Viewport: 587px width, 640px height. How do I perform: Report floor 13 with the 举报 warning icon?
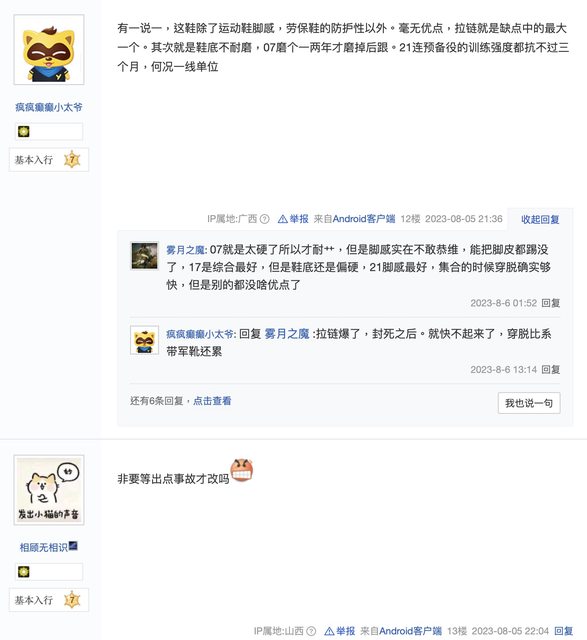pos(340,631)
